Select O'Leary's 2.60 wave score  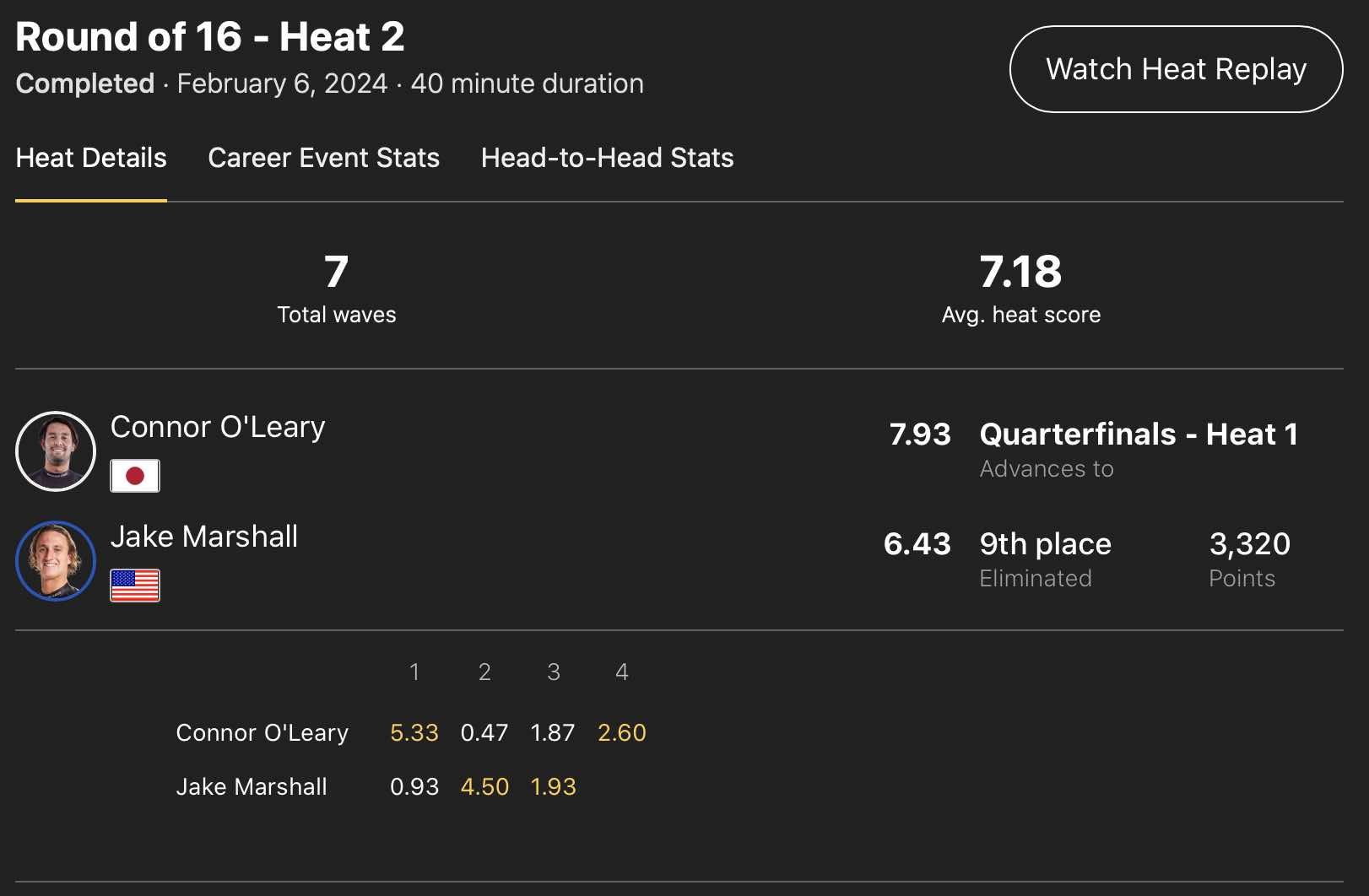pos(622,732)
